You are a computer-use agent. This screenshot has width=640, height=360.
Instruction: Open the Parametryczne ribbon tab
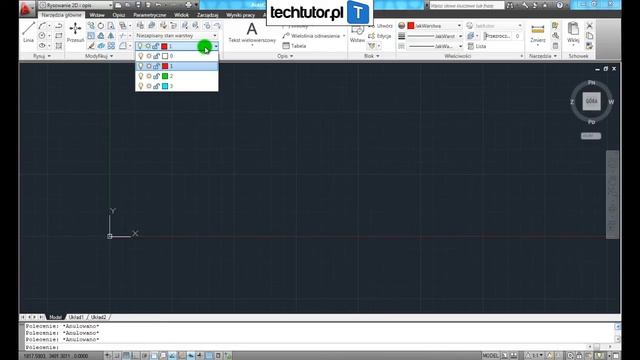click(x=150, y=15)
